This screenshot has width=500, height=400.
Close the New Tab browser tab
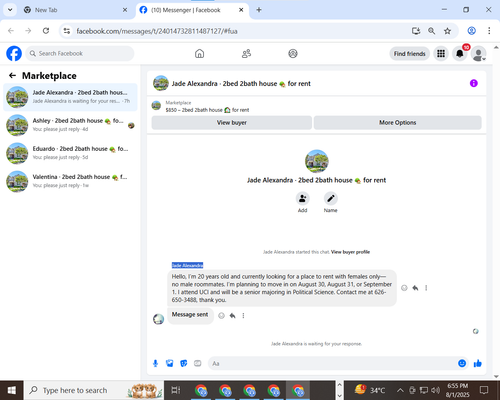(x=125, y=10)
